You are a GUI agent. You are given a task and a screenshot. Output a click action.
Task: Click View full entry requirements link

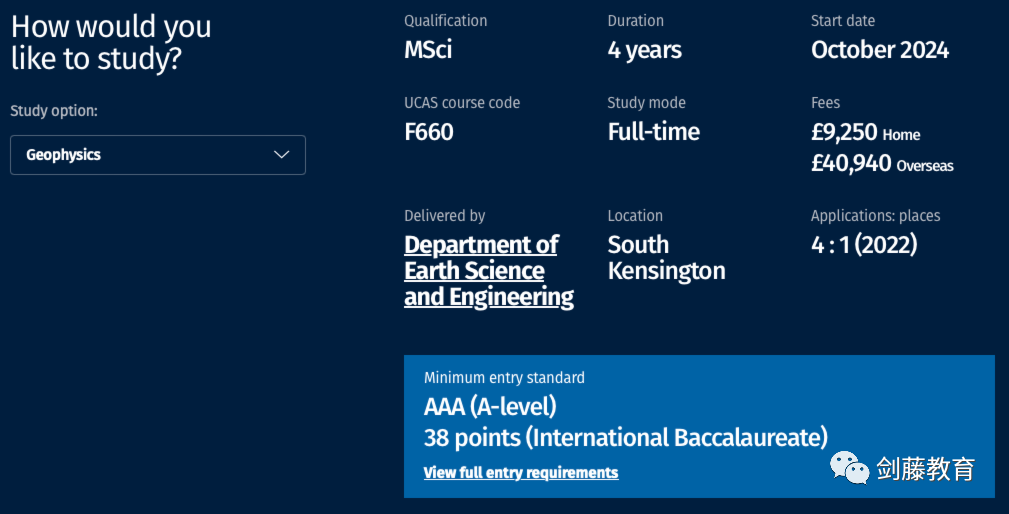click(521, 472)
